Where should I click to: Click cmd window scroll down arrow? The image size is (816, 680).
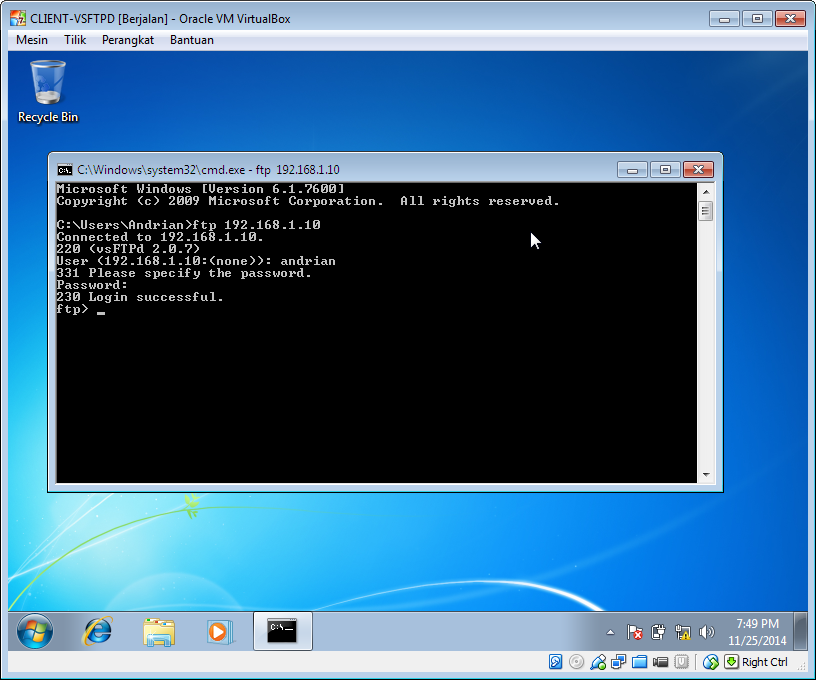pyautogui.click(x=706, y=474)
